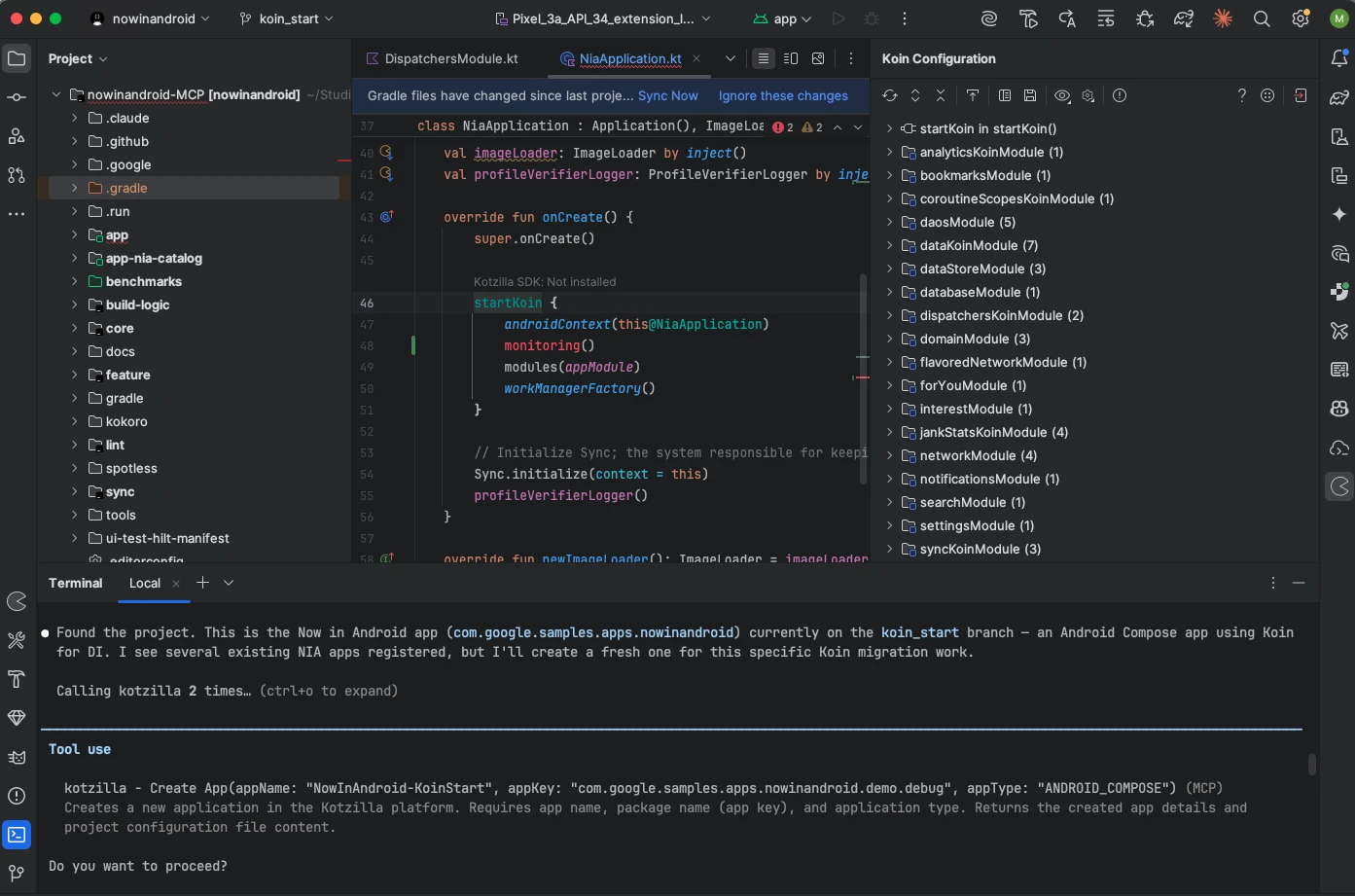1355x896 pixels.
Task: Click the Sync Now link
Action: [x=667, y=95]
